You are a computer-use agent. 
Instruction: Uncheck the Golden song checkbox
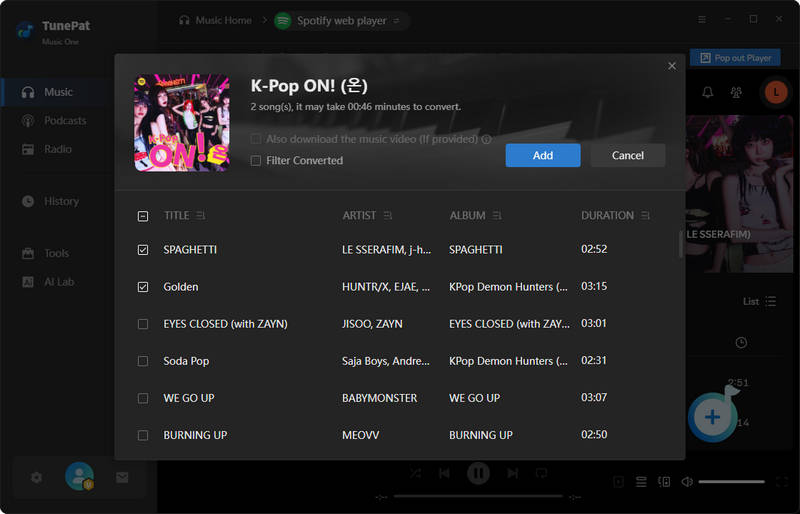pos(143,287)
